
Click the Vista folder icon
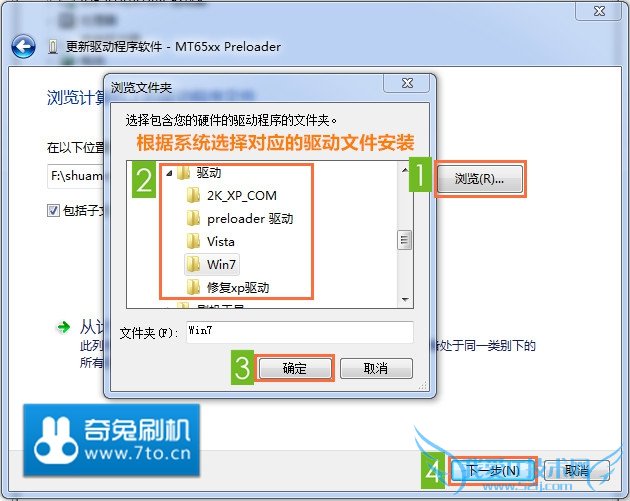[x=193, y=241]
